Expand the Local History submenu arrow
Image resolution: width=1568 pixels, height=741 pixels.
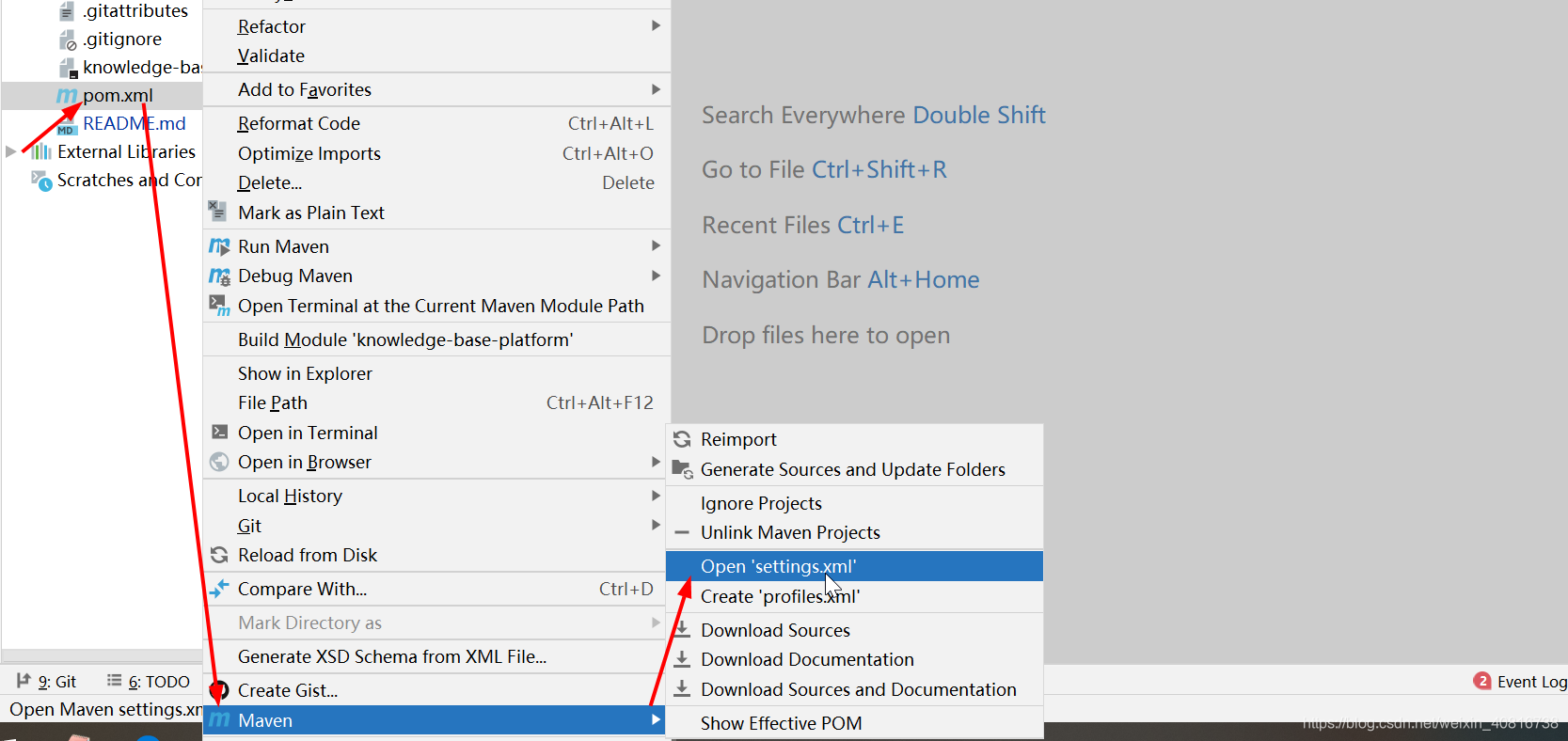pyautogui.click(x=656, y=496)
